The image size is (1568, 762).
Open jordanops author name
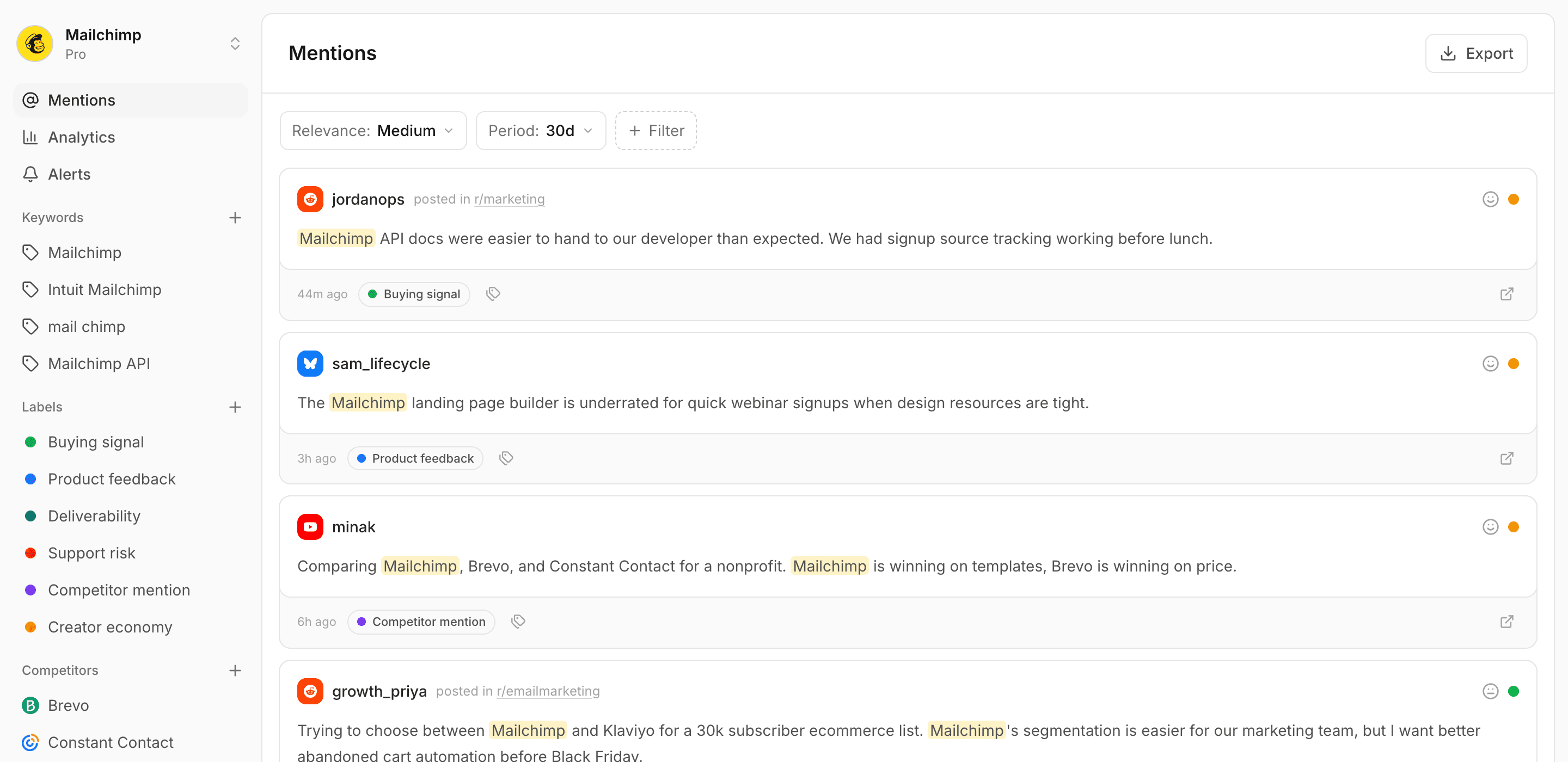(x=367, y=200)
